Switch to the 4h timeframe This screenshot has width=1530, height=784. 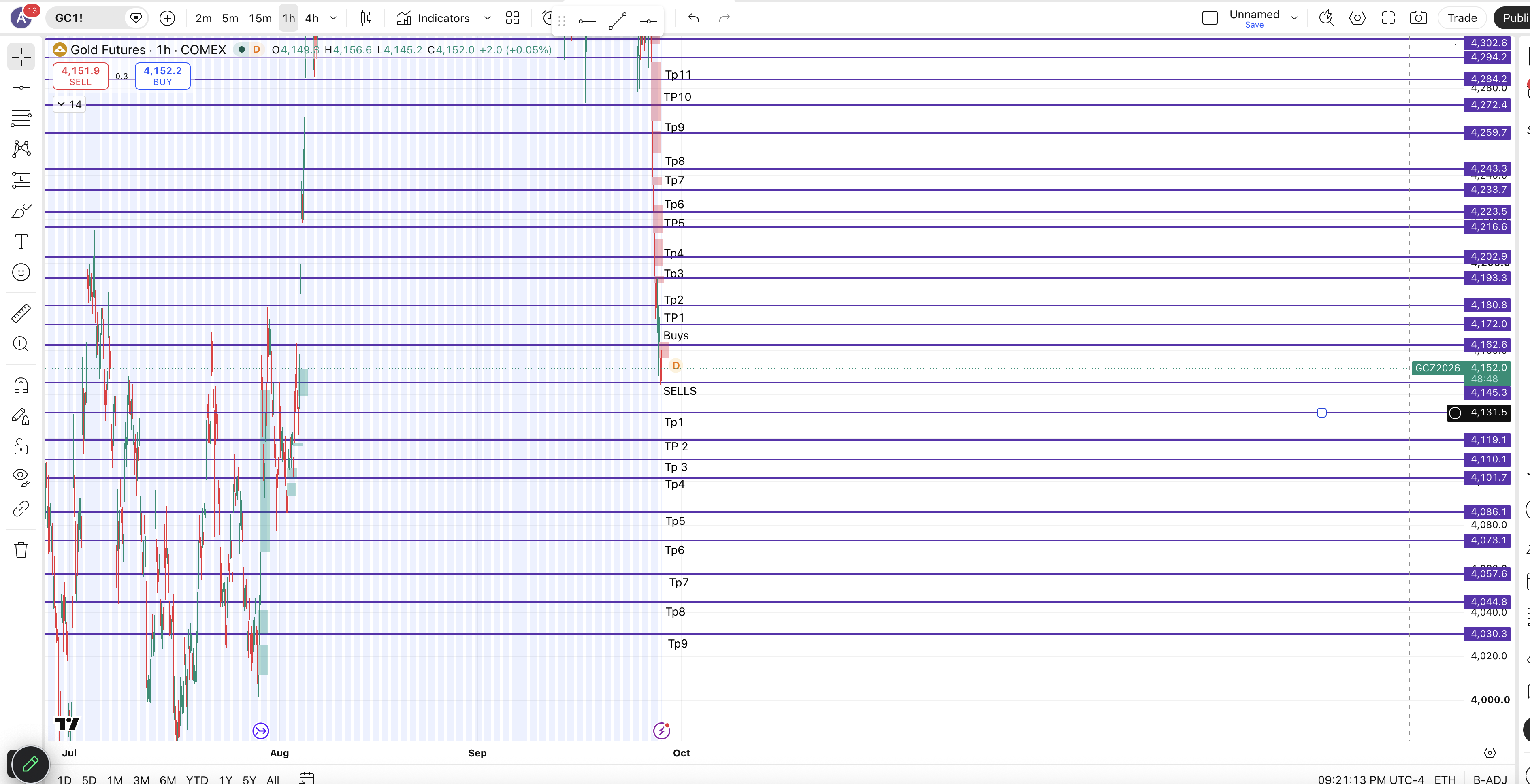(x=312, y=18)
